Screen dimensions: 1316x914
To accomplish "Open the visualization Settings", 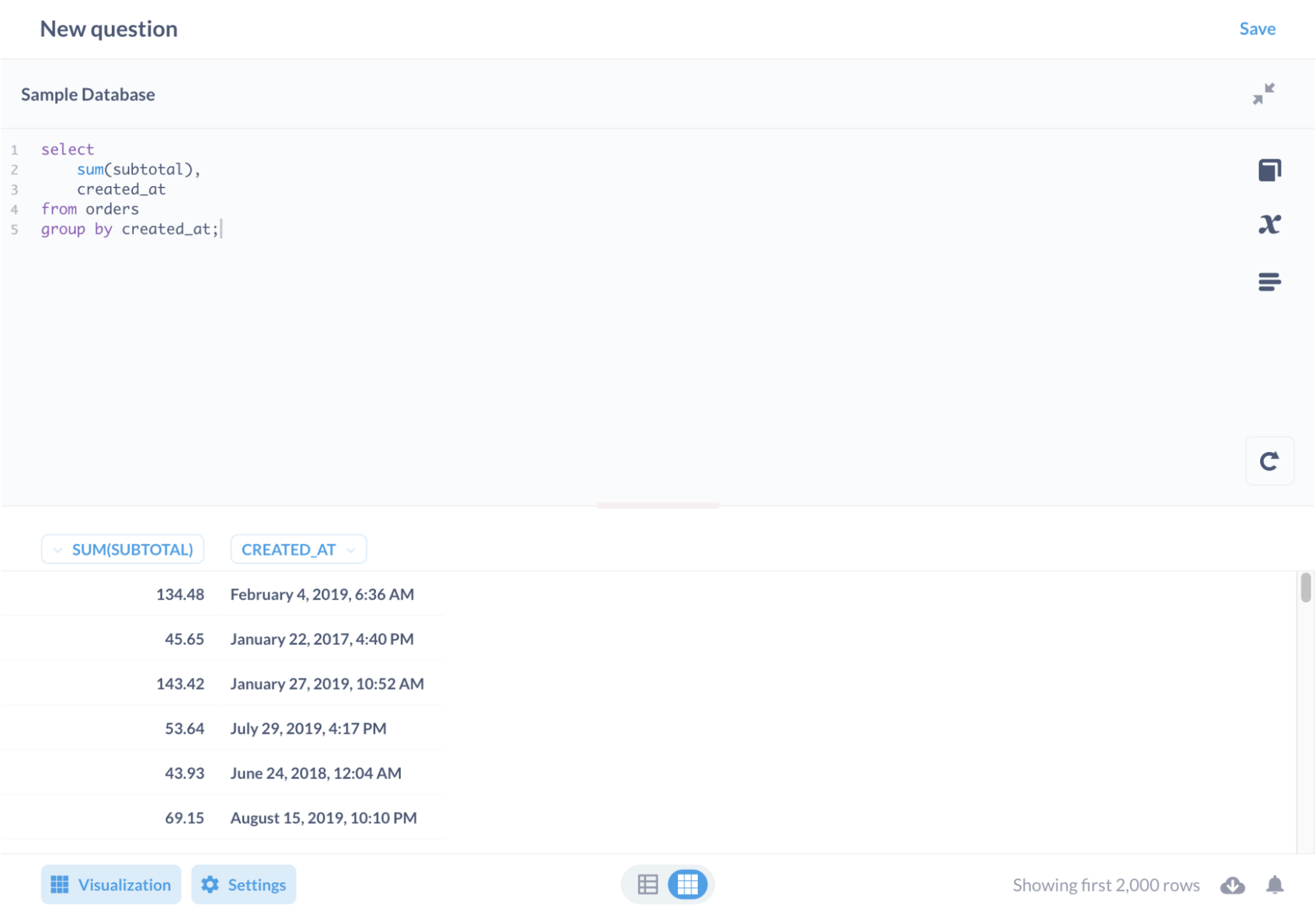I will coord(244,884).
